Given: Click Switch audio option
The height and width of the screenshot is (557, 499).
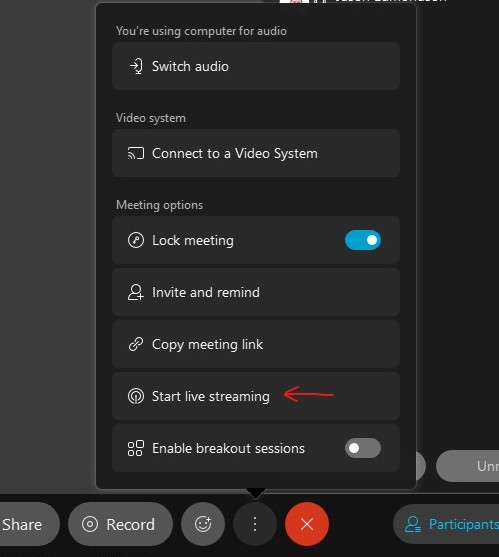Looking at the screenshot, I should 256,66.
